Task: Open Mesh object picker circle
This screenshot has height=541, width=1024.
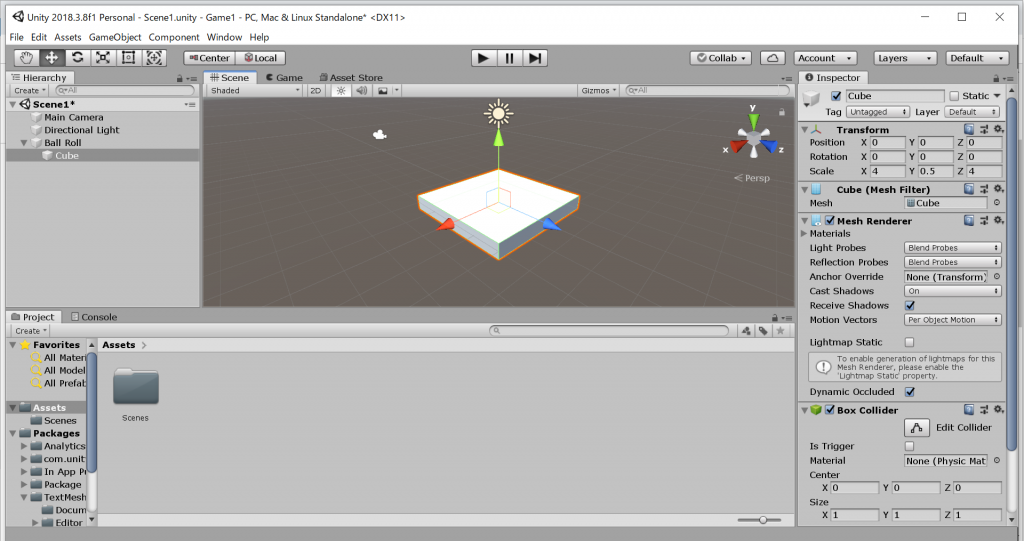Action: coord(997,203)
